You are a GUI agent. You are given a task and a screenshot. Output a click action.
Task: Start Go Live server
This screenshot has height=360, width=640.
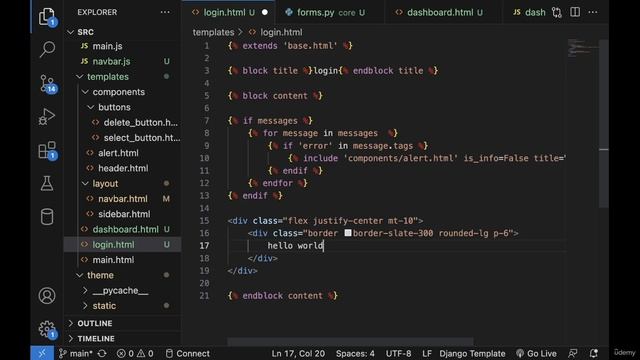click(536, 353)
